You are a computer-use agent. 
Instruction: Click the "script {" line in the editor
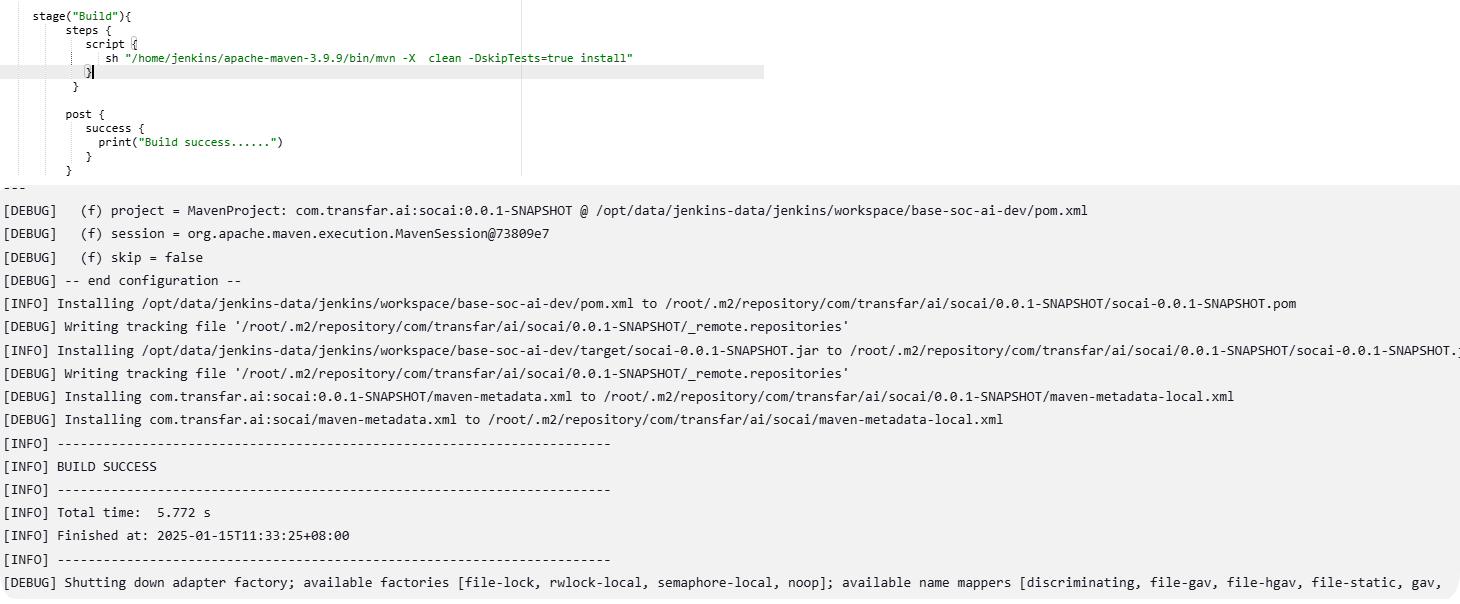tap(111, 45)
